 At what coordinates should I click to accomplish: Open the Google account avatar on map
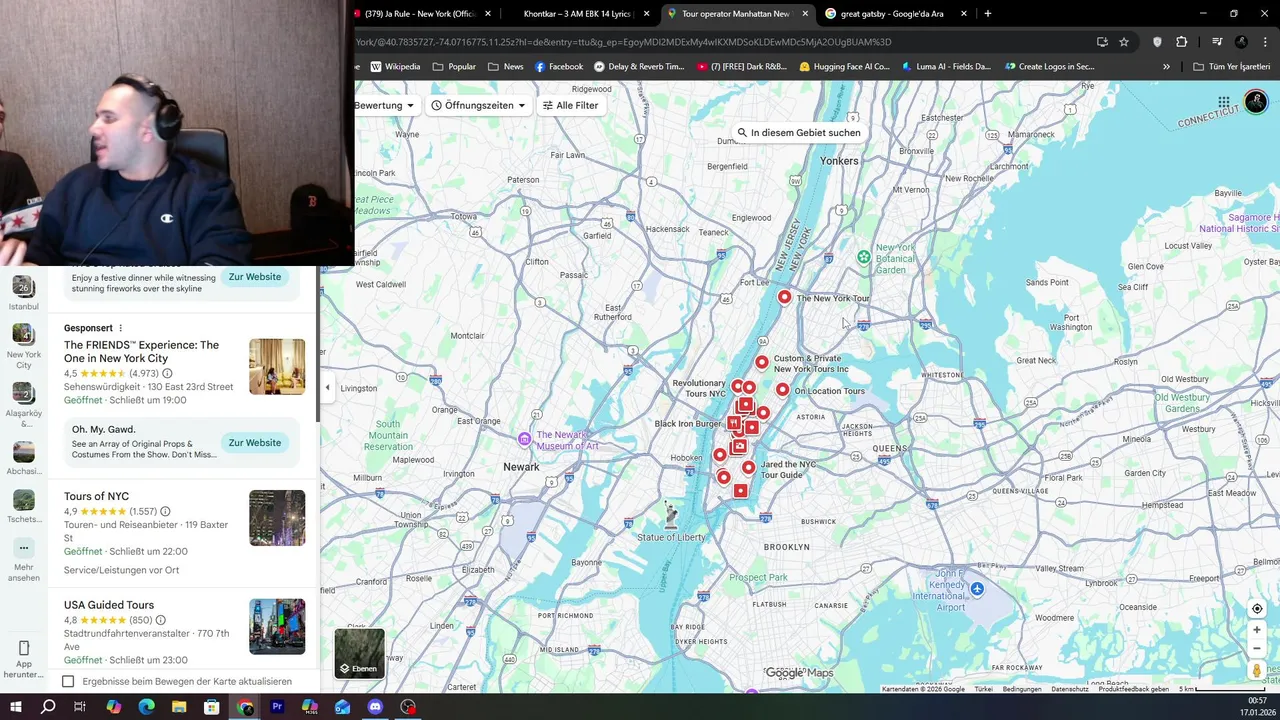pyautogui.click(x=1256, y=102)
